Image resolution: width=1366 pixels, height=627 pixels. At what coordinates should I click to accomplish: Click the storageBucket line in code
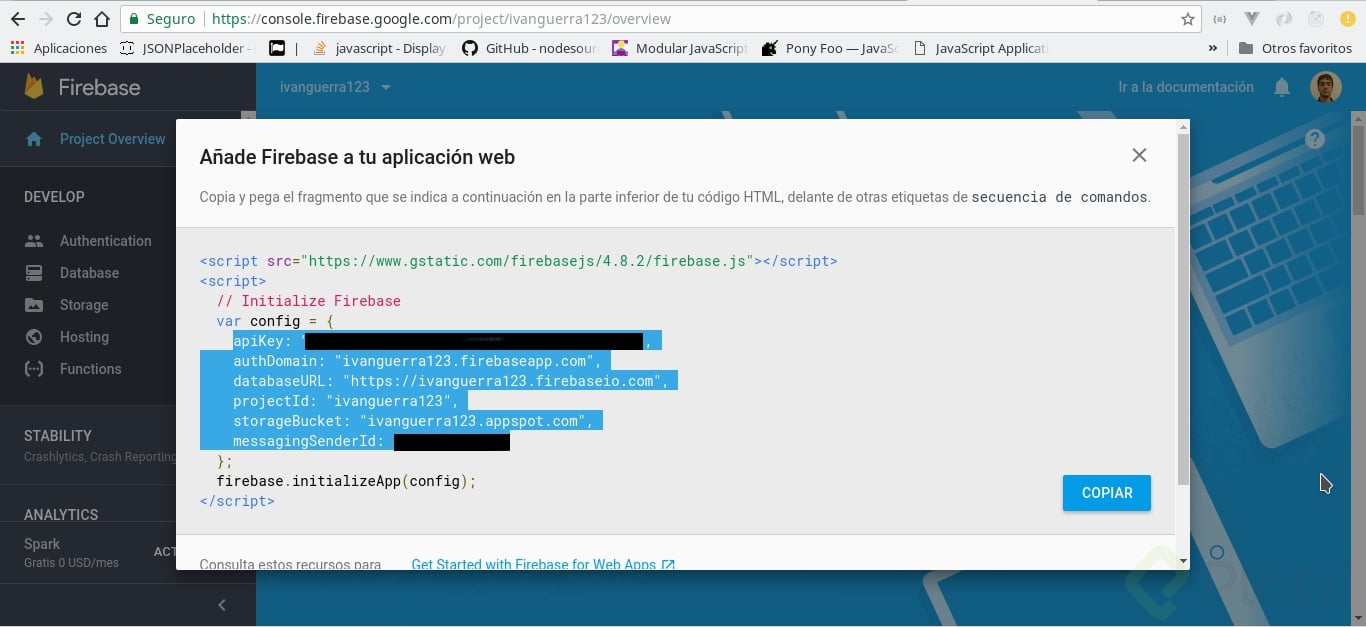tap(413, 421)
